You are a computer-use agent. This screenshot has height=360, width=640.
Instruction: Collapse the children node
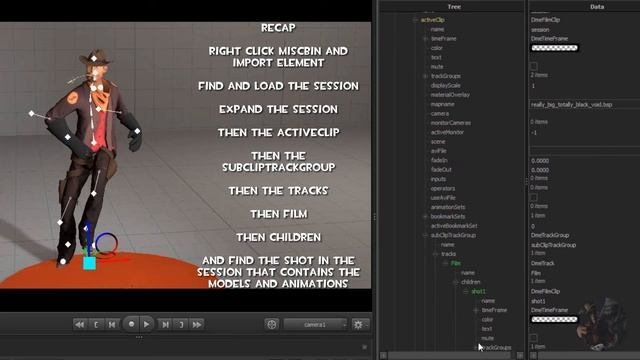pyautogui.click(x=456, y=282)
